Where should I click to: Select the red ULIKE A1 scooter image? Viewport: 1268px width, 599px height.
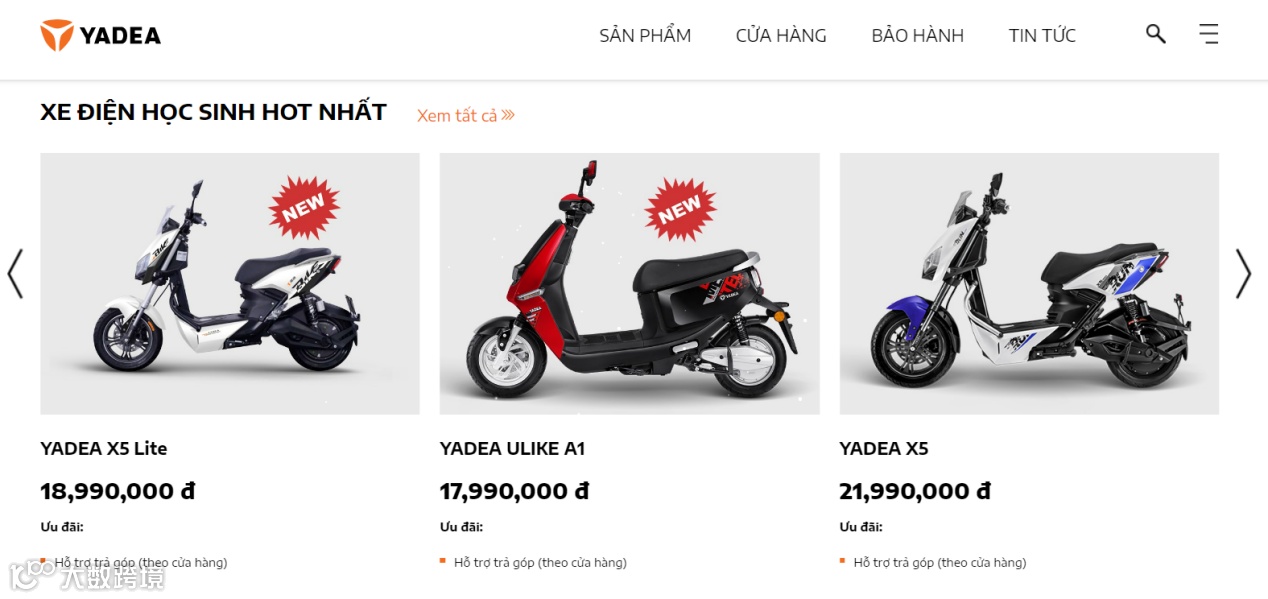[629, 284]
